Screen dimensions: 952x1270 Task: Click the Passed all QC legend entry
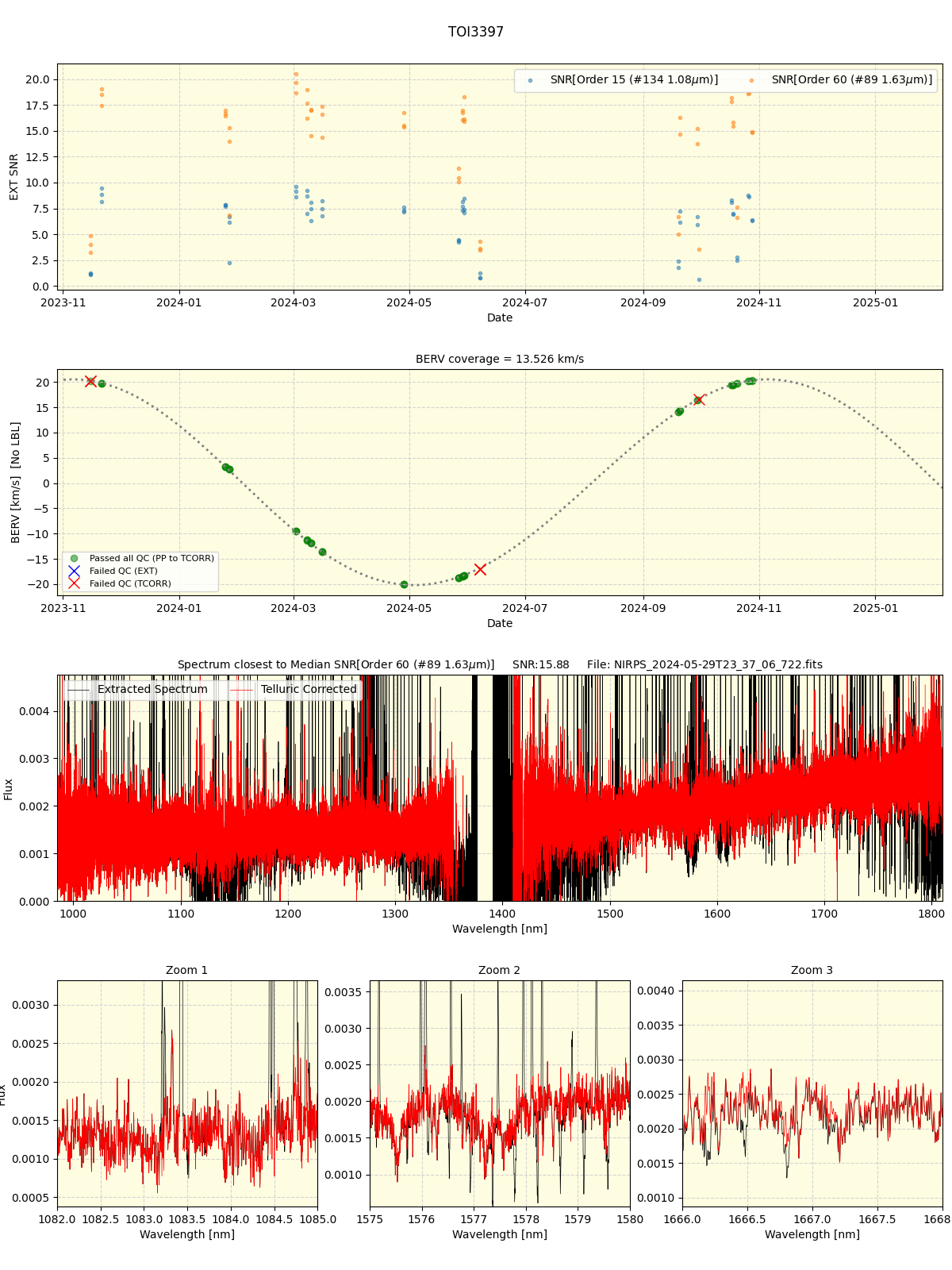[152, 559]
